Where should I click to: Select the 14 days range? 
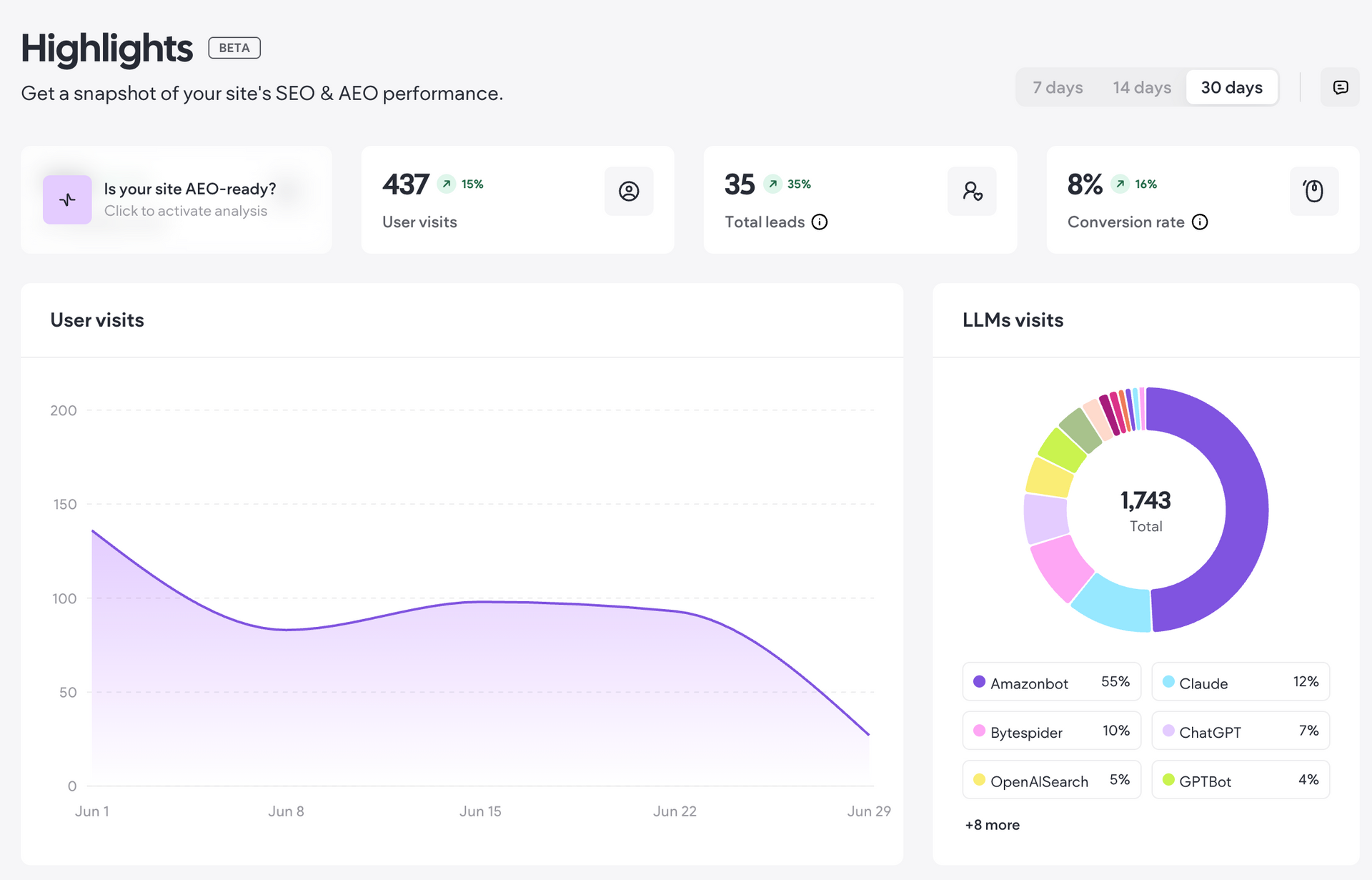[1142, 87]
